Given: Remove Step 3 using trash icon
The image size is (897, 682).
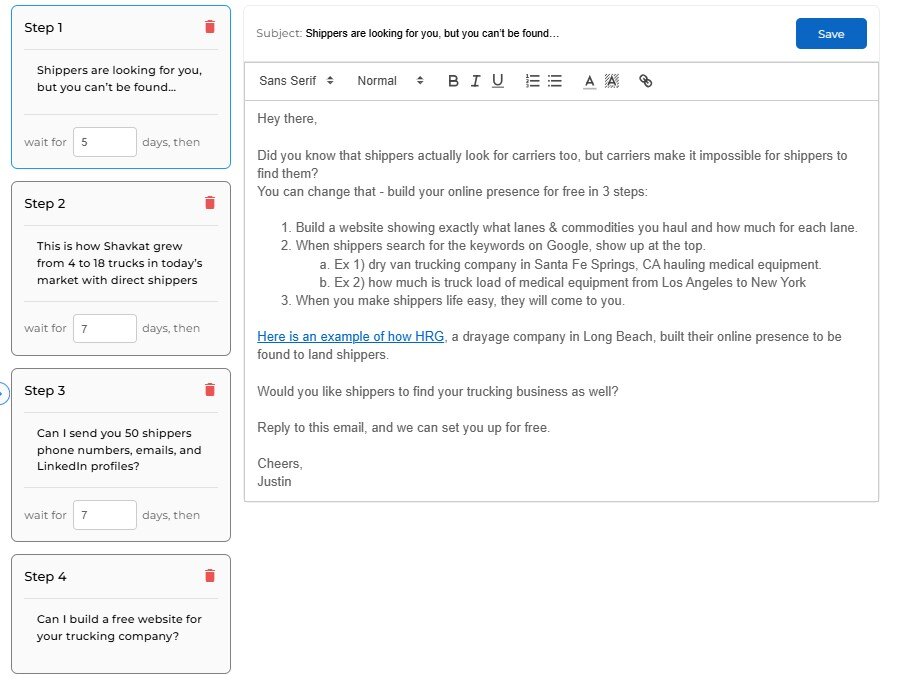Looking at the screenshot, I should (x=209, y=390).
